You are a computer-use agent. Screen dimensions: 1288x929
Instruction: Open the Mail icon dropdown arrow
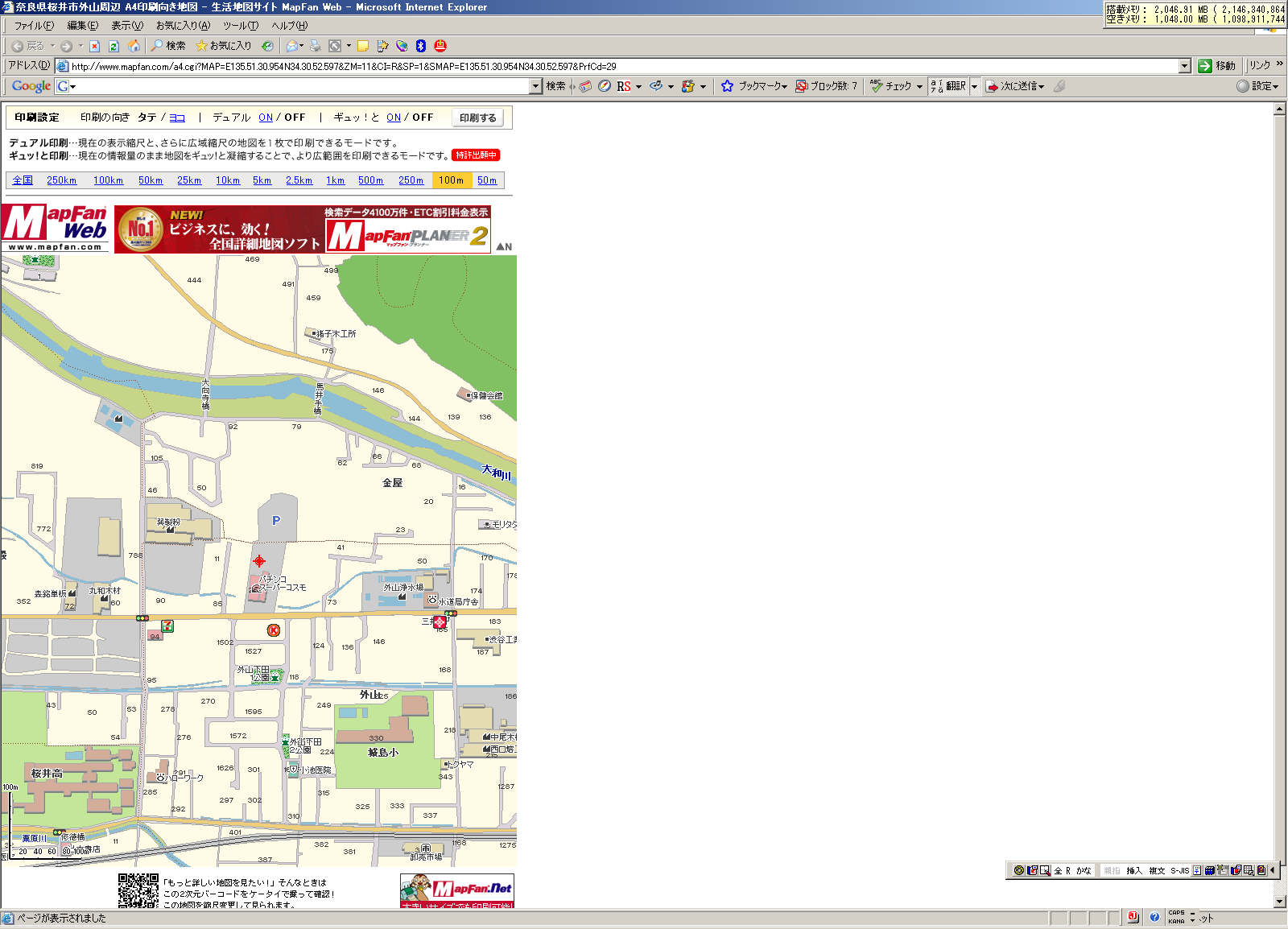coord(302,46)
